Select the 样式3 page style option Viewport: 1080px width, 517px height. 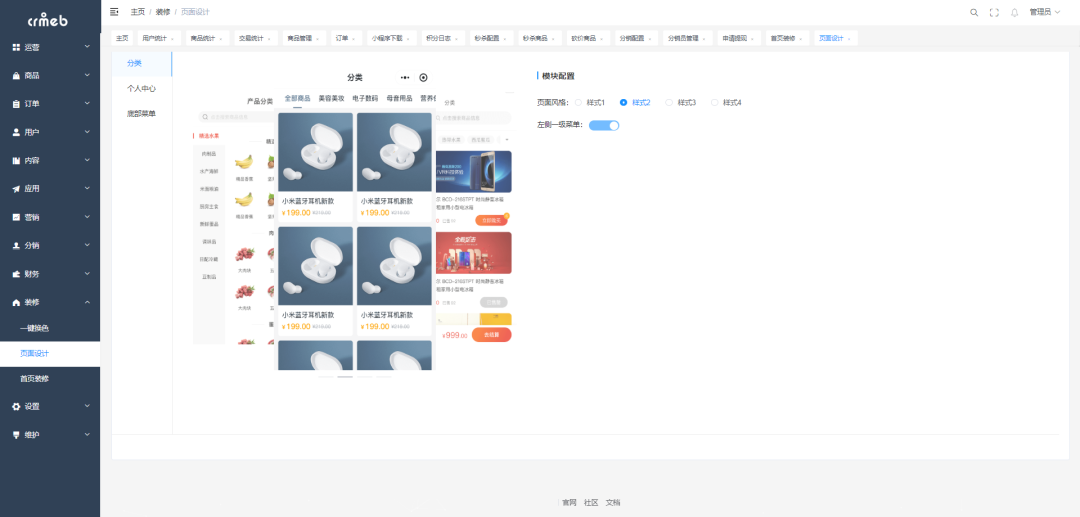(670, 102)
